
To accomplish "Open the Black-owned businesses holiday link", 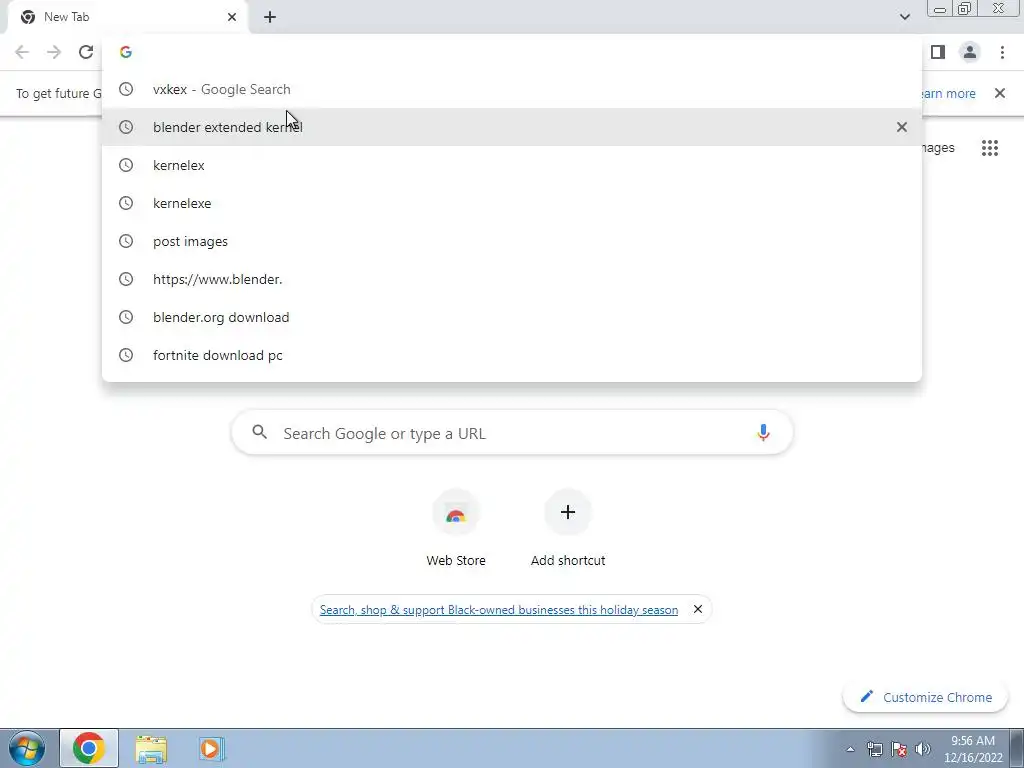I will coord(499,610).
